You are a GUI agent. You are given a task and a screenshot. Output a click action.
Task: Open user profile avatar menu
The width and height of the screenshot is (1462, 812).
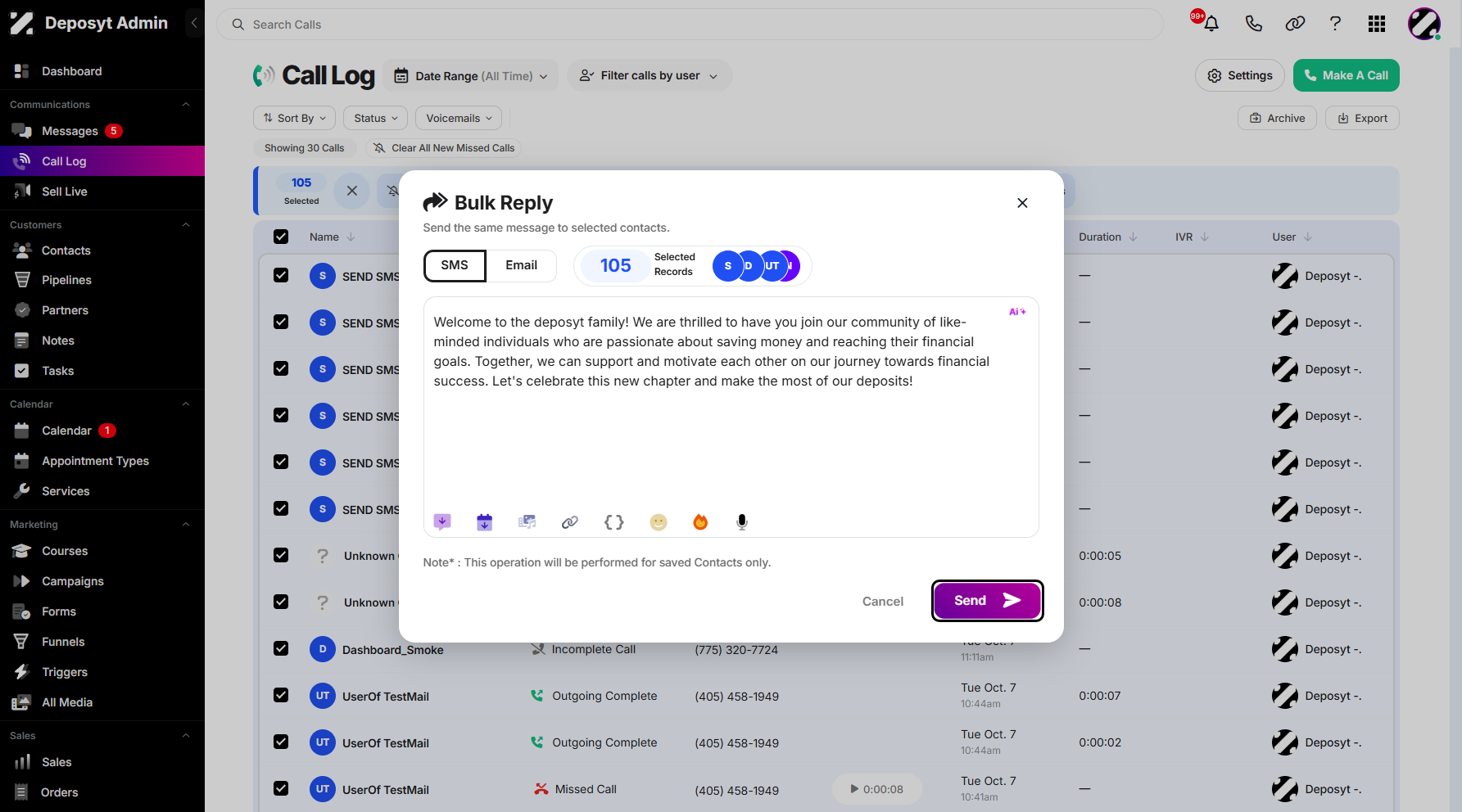1424,24
